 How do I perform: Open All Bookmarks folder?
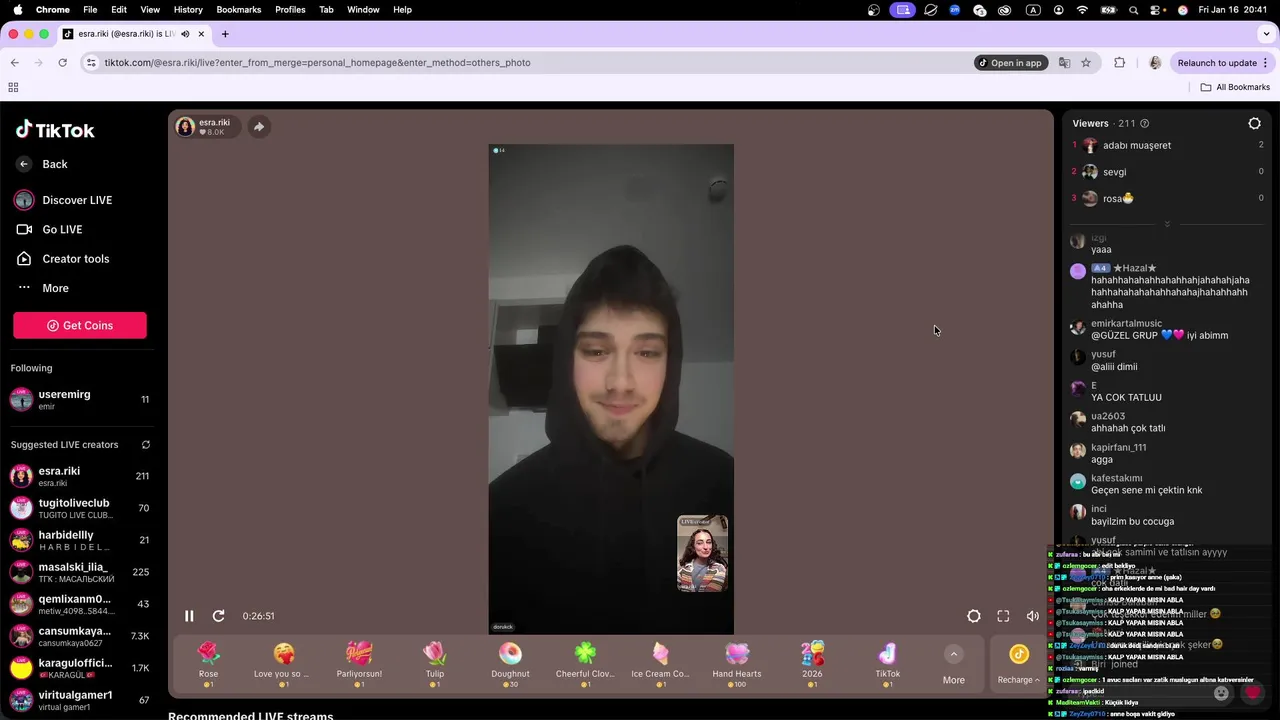[1235, 87]
